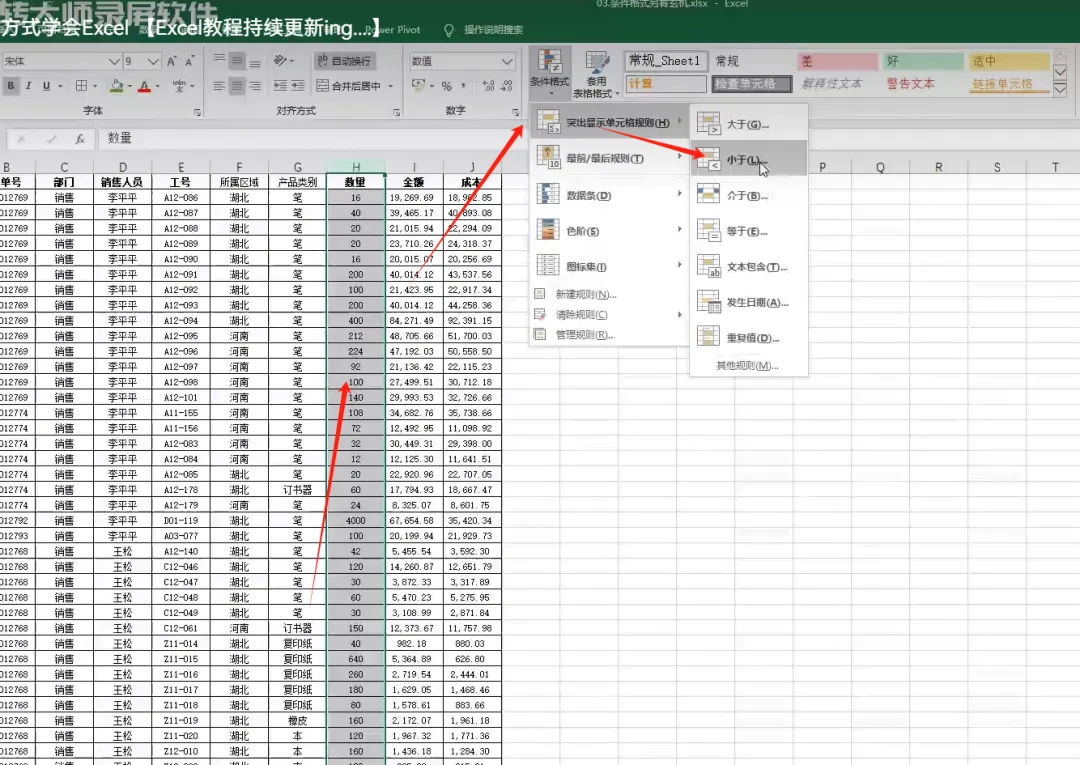The image size is (1080, 765).
Task: Open font group dialog launcher
Action: tap(198, 112)
